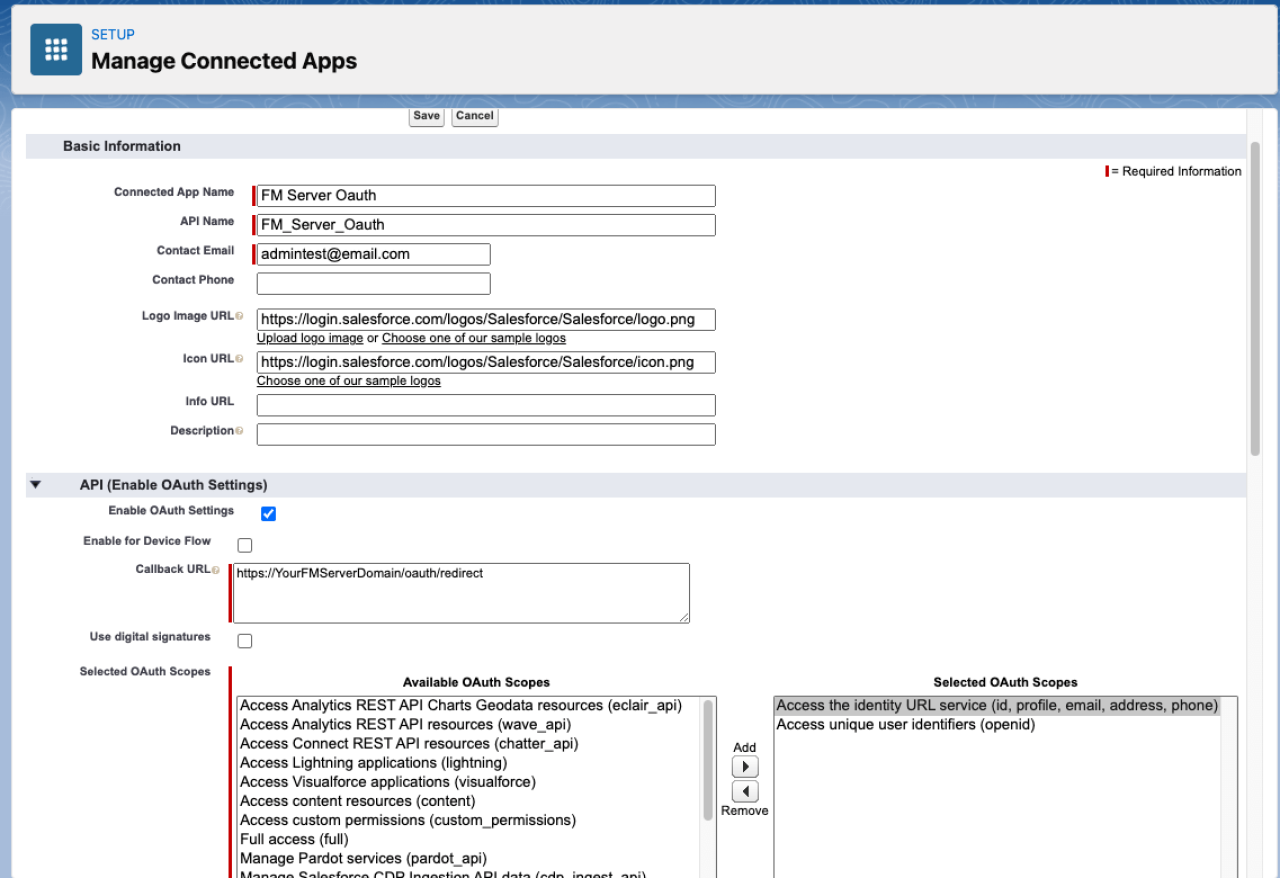Click the Save button
The width and height of the screenshot is (1280, 878).
(427, 116)
